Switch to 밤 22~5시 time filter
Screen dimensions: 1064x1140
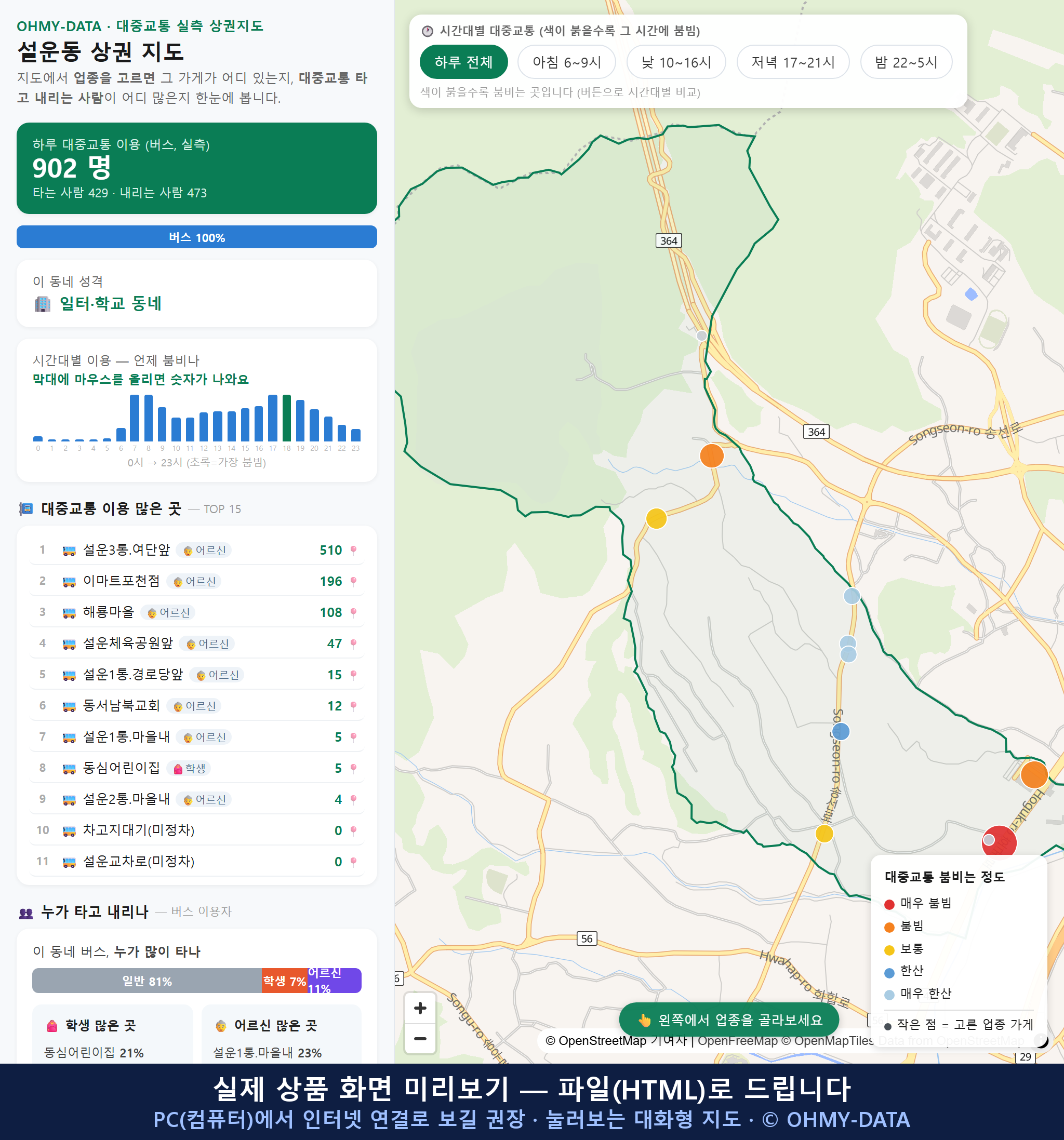(x=906, y=62)
